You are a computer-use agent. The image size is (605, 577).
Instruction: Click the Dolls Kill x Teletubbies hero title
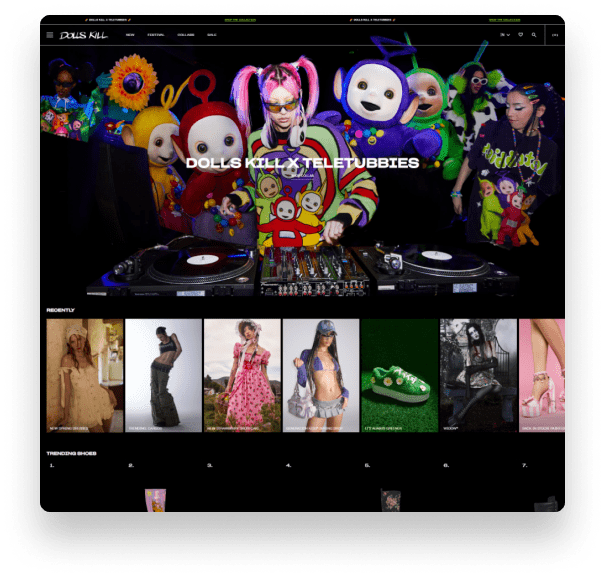point(302,163)
